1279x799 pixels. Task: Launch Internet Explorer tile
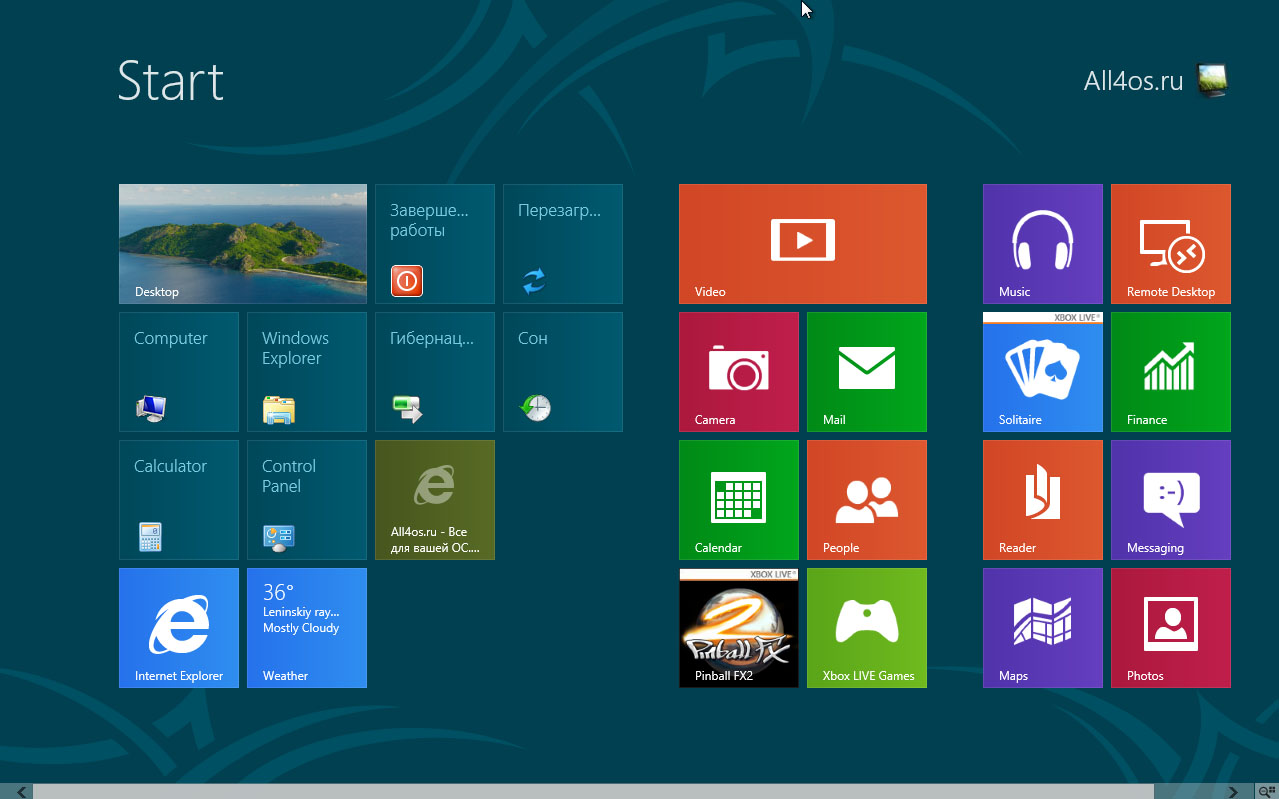click(x=179, y=628)
